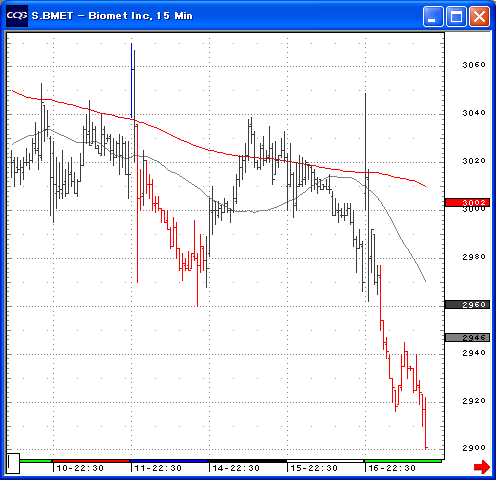Click the 15-22:30 date label
Screen dimensions: 496x480
pyautogui.click(x=314, y=468)
